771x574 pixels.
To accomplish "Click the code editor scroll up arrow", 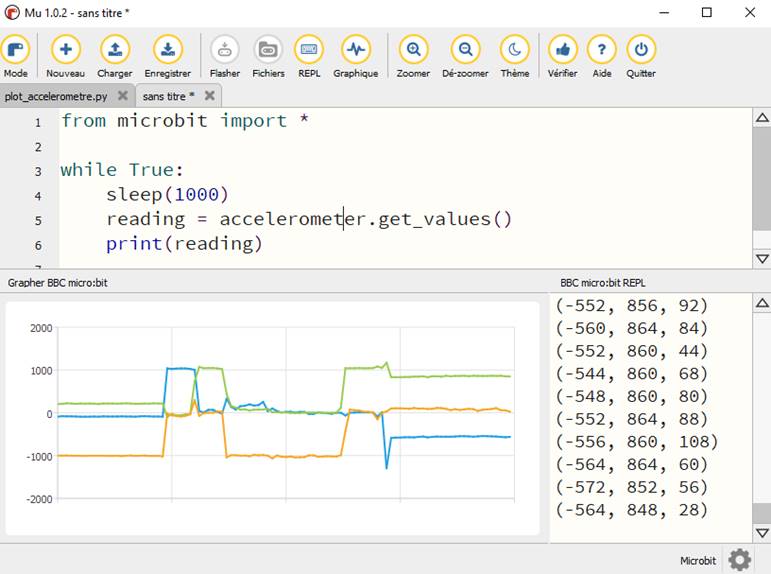I will tap(762, 118).
